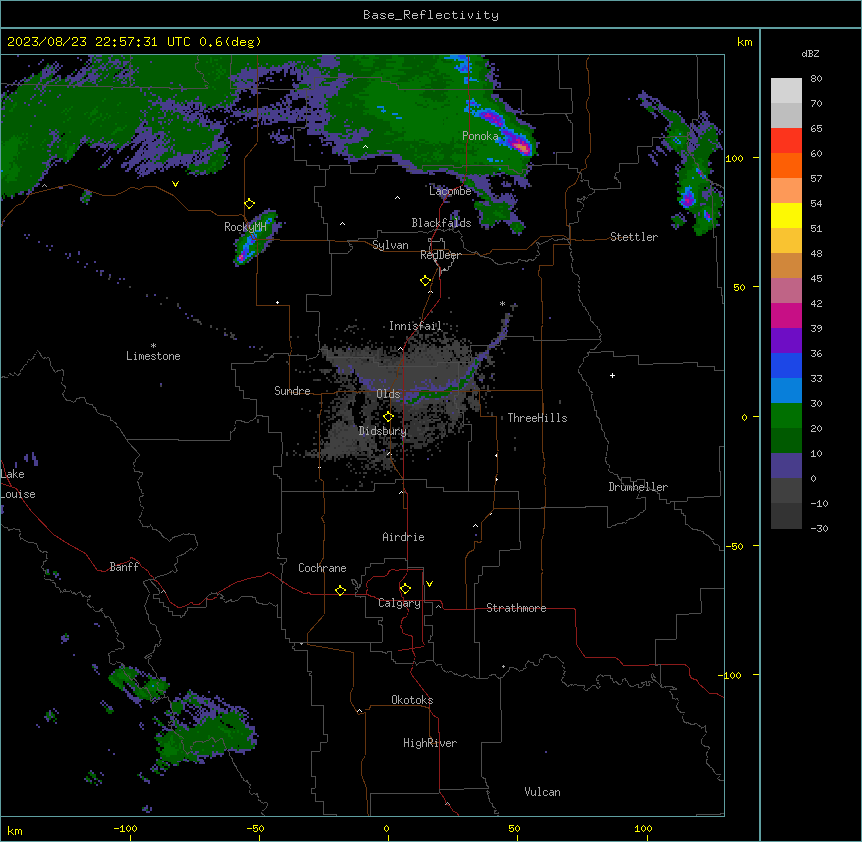Click the storm cell beside RockyMH
The image size is (862, 842).
pos(255,237)
